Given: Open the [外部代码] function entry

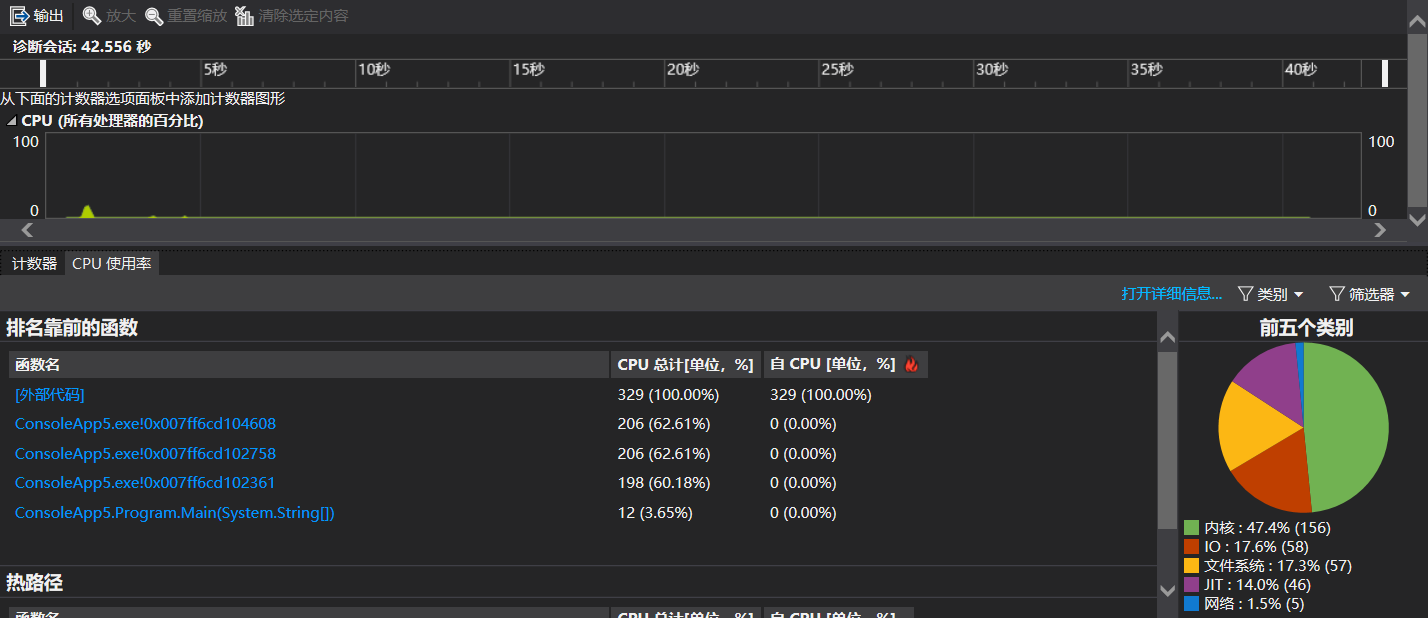Looking at the screenshot, I should tap(49, 395).
